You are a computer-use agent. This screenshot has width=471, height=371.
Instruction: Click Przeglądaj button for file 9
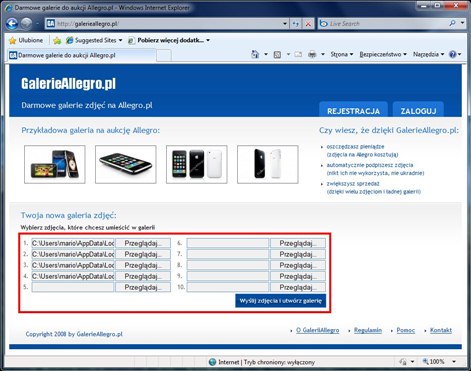(298, 276)
